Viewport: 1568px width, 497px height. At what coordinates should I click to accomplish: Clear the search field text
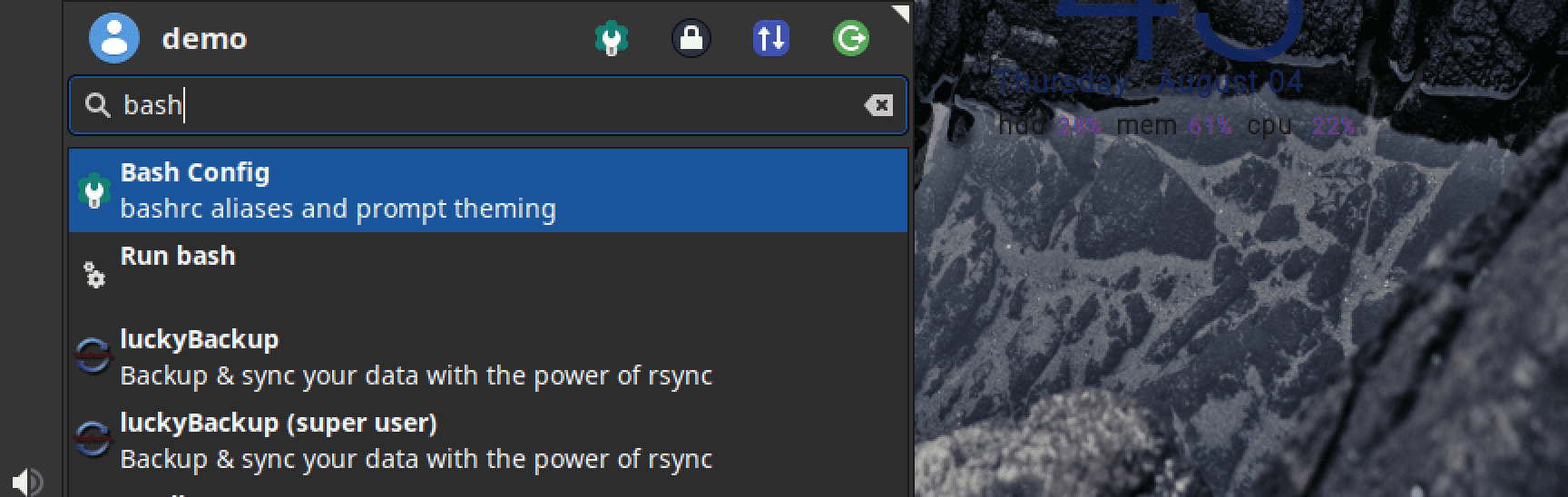(x=878, y=105)
